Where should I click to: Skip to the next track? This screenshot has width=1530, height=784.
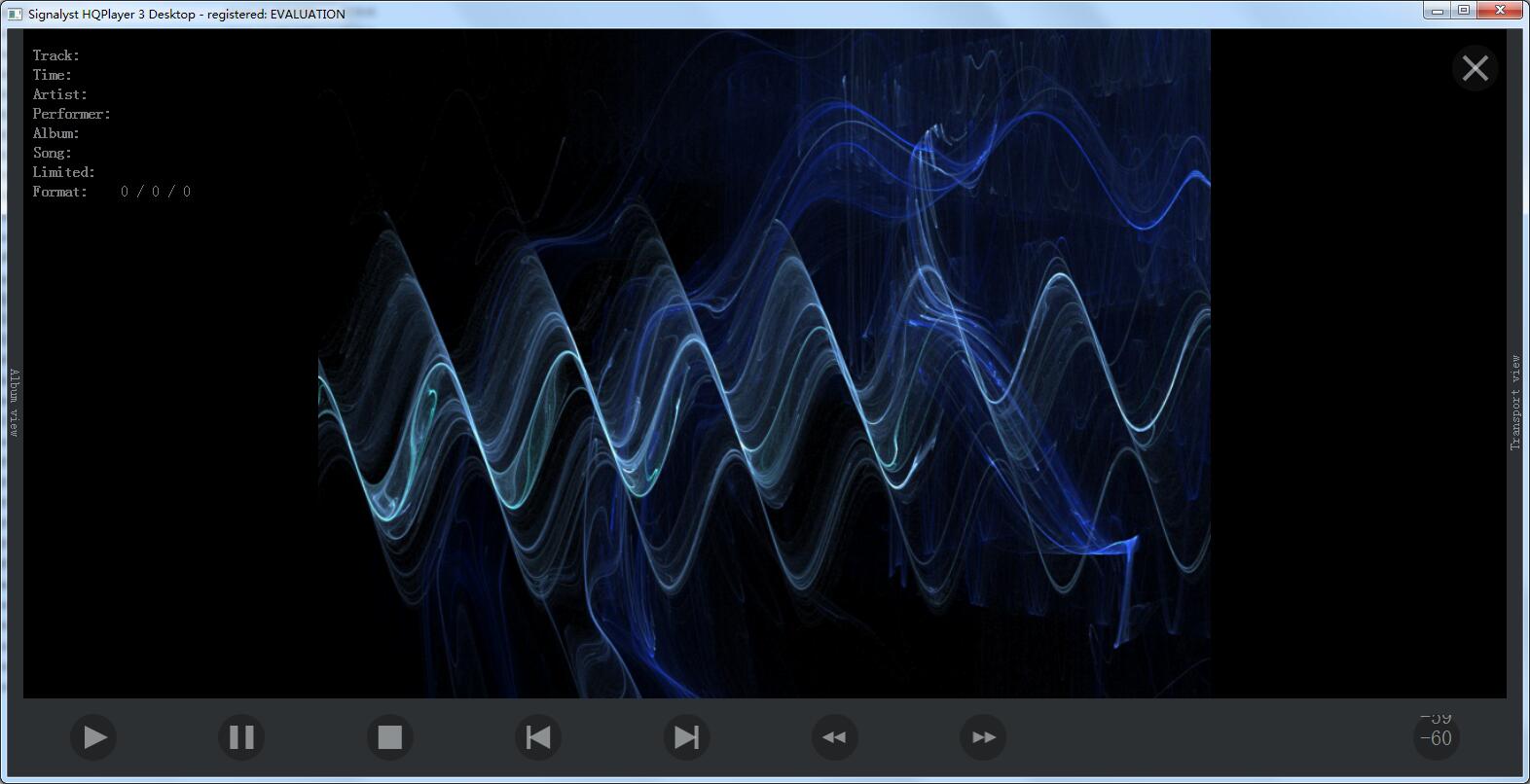pos(686,737)
